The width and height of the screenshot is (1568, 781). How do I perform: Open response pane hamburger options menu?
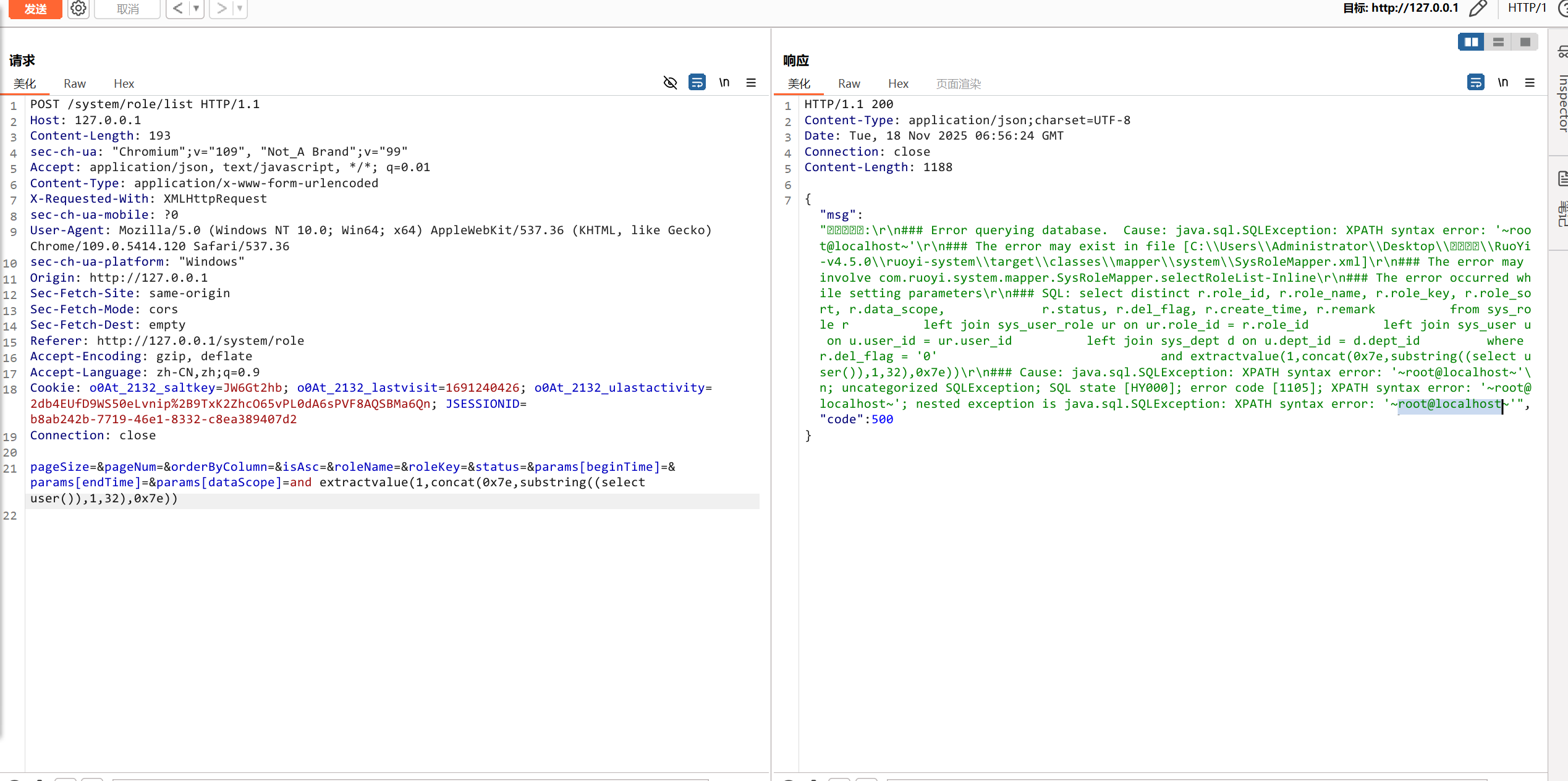1530,83
